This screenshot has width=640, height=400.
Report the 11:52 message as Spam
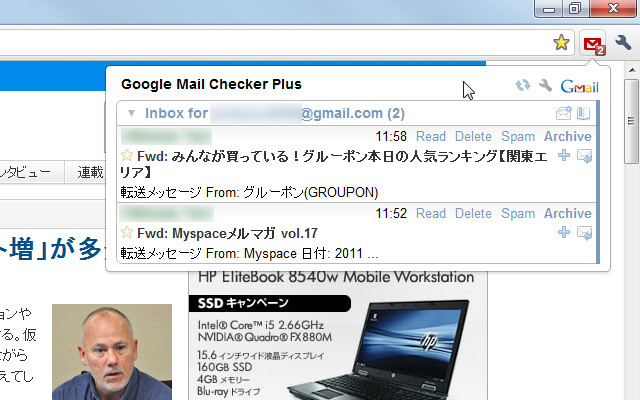pos(518,213)
